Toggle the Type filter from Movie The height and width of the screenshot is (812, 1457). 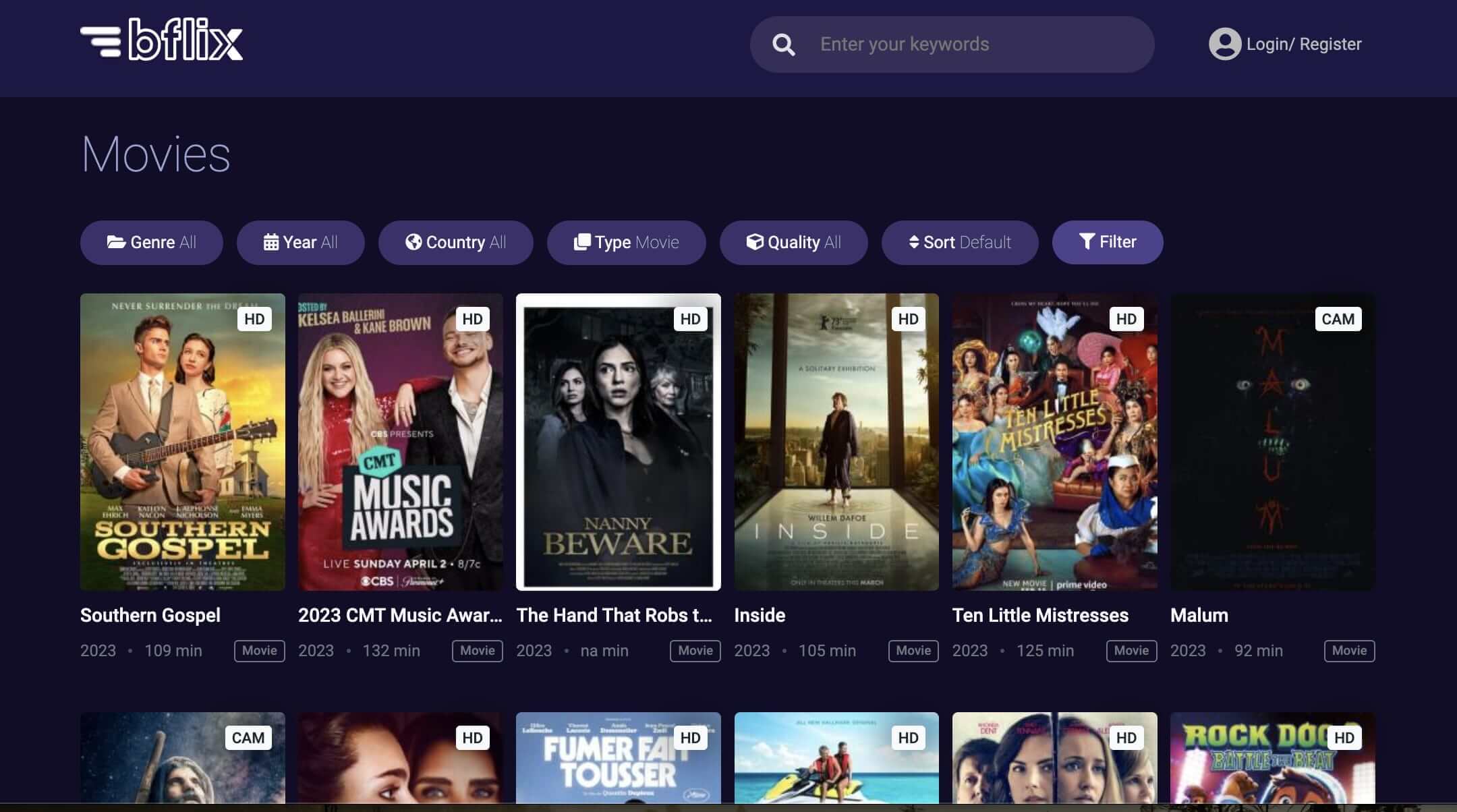tap(626, 242)
